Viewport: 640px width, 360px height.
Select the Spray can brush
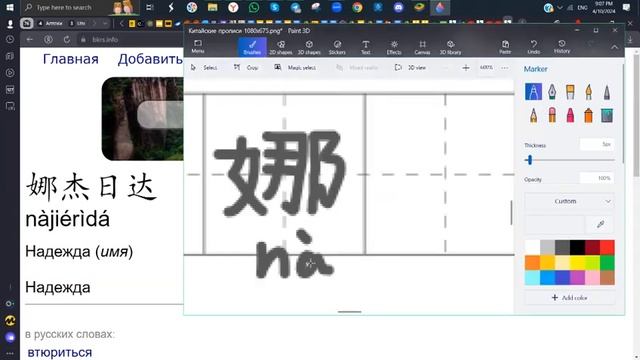[x=589, y=116]
